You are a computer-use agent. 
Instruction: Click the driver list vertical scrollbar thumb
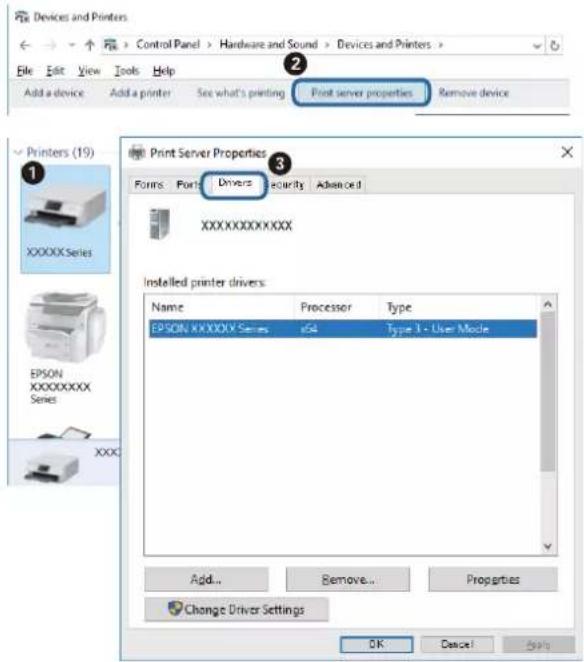(x=548, y=391)
